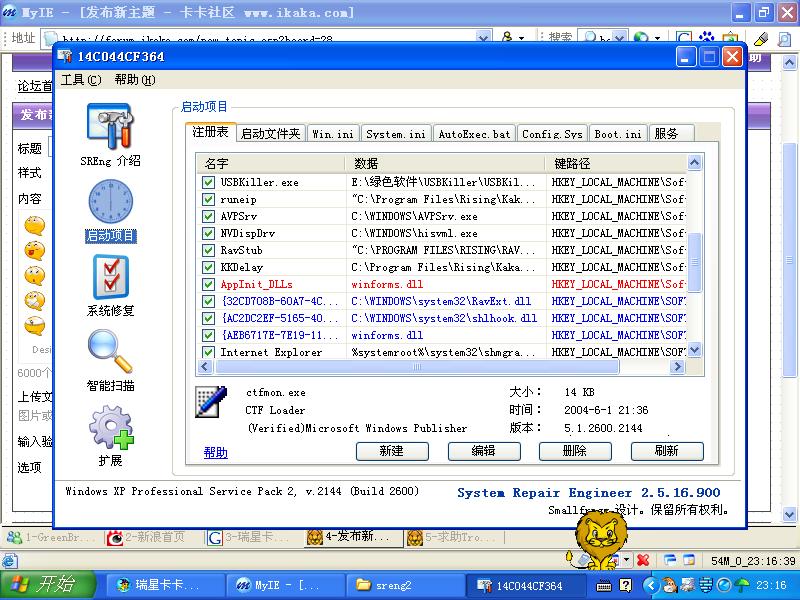Uncheck the USBKiller.exe startup entry
800x600 pixels.
208,182
